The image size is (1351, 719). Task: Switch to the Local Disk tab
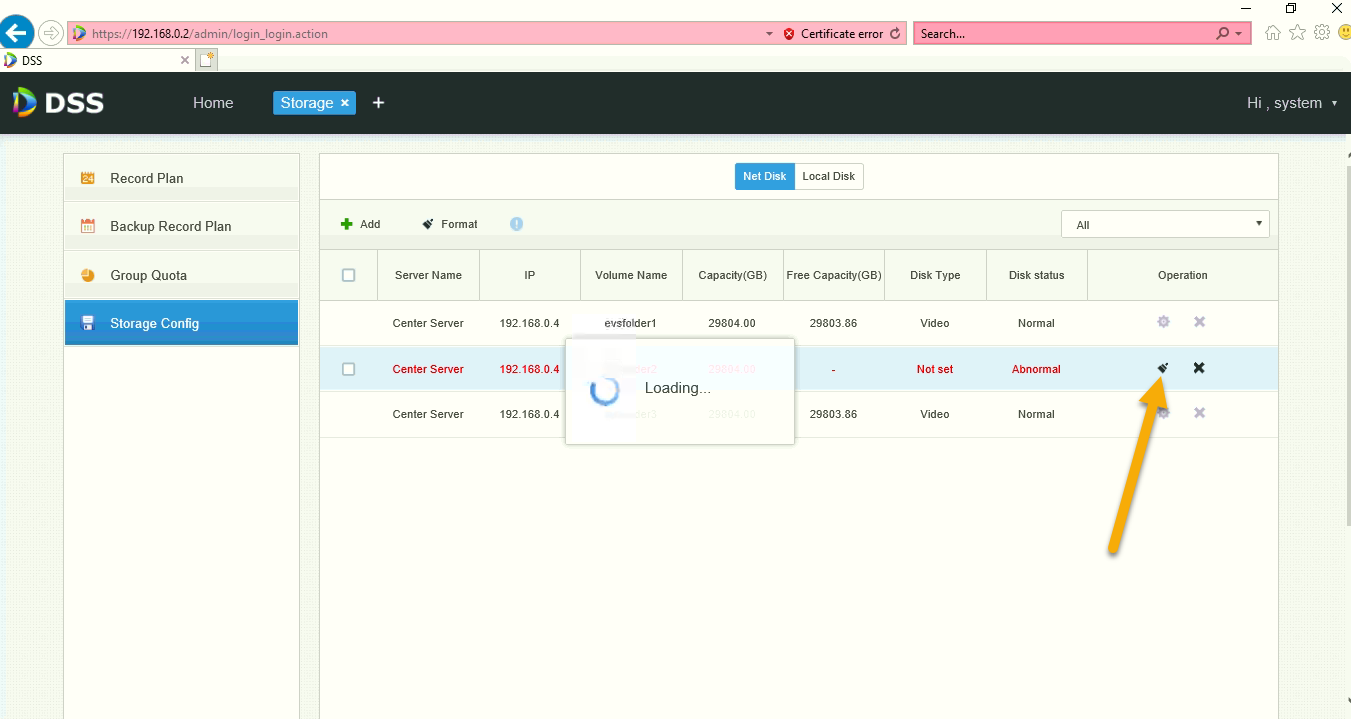(829, 176)
